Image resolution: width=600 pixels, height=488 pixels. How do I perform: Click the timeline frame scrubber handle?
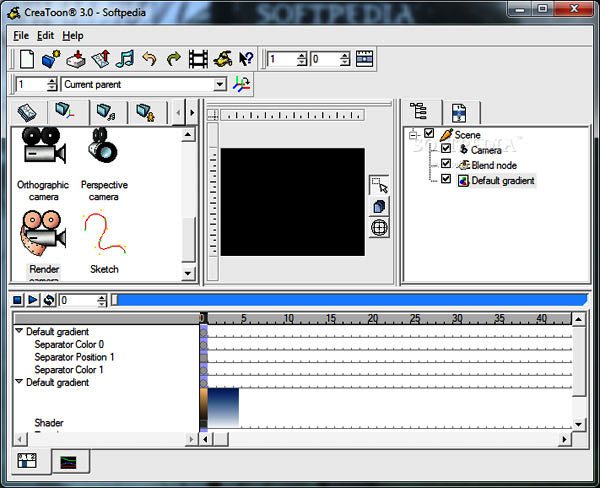pyautogui.click(x=114, y=300)
